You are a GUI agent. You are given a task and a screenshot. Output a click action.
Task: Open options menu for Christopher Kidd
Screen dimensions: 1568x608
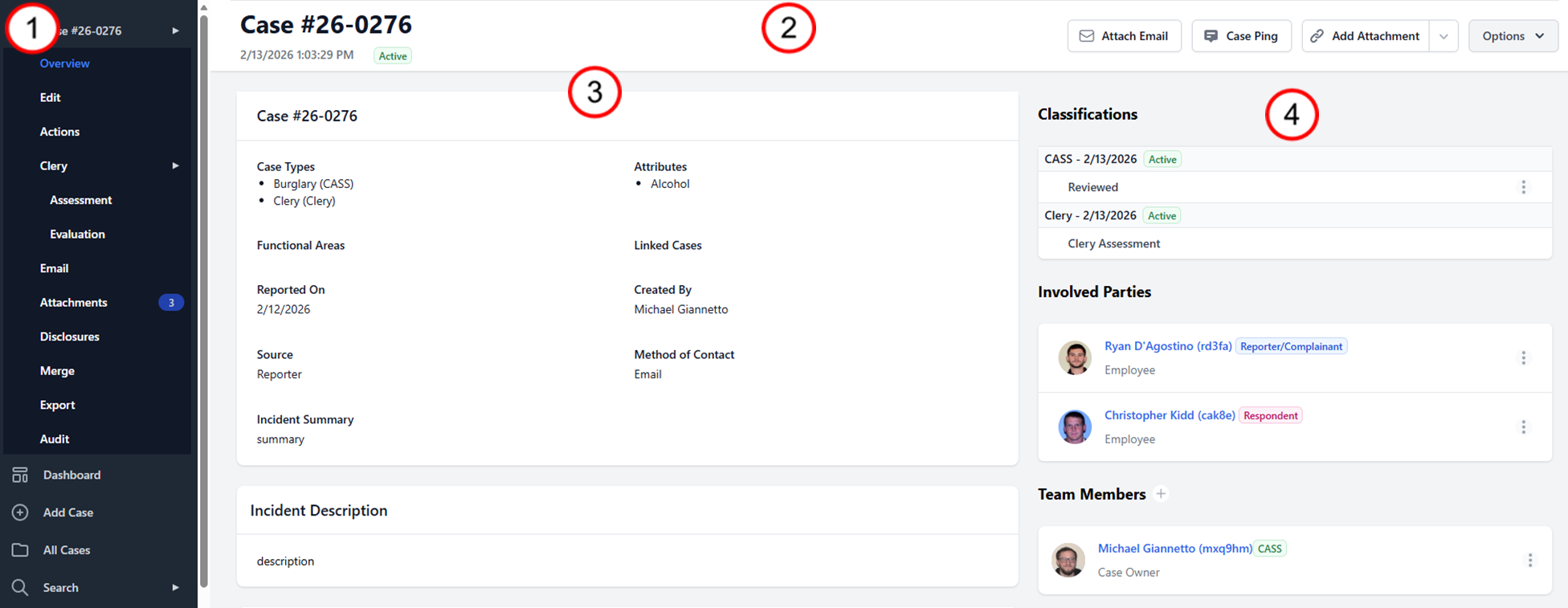click(x=1524, y=426)
